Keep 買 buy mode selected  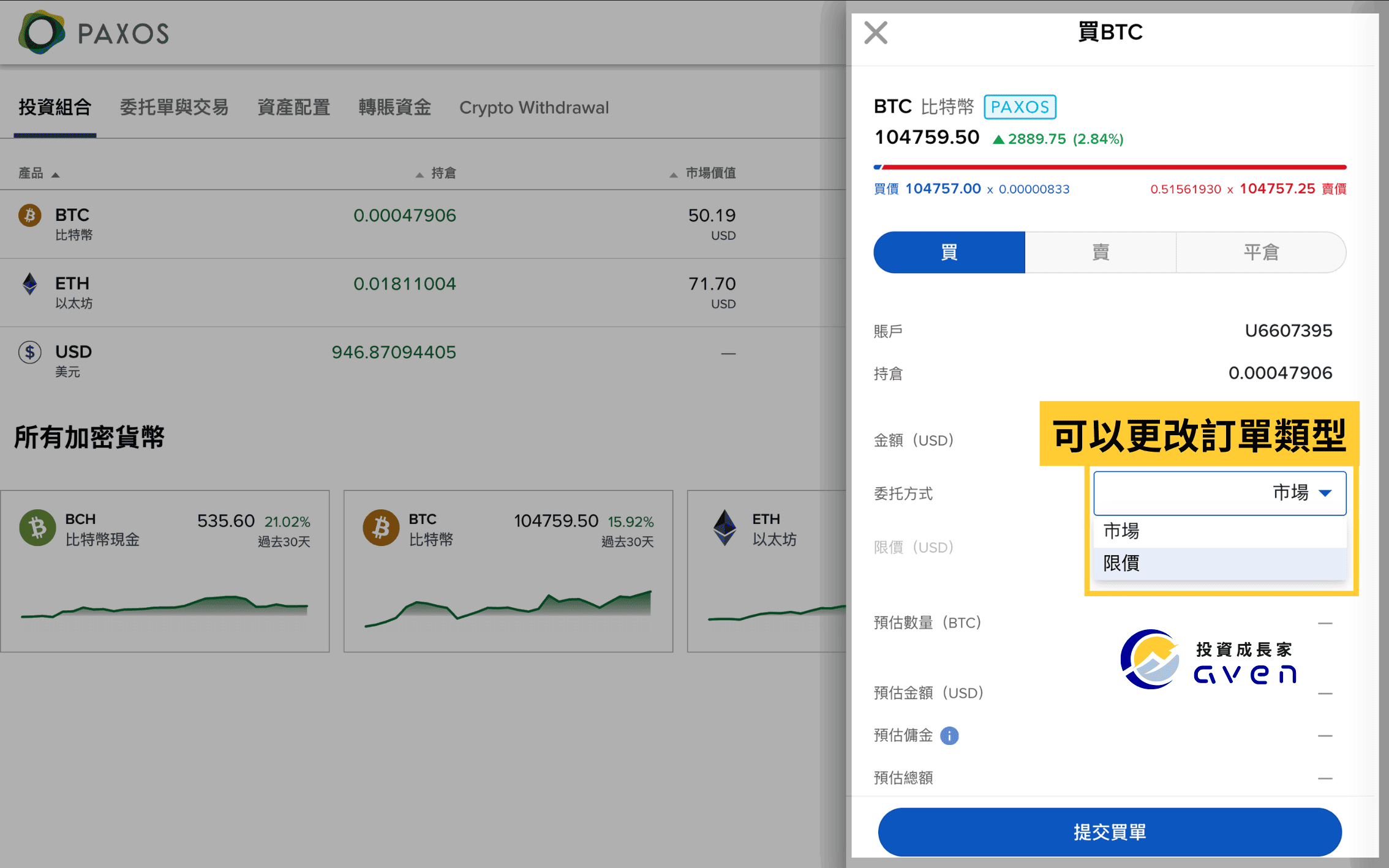949,252
